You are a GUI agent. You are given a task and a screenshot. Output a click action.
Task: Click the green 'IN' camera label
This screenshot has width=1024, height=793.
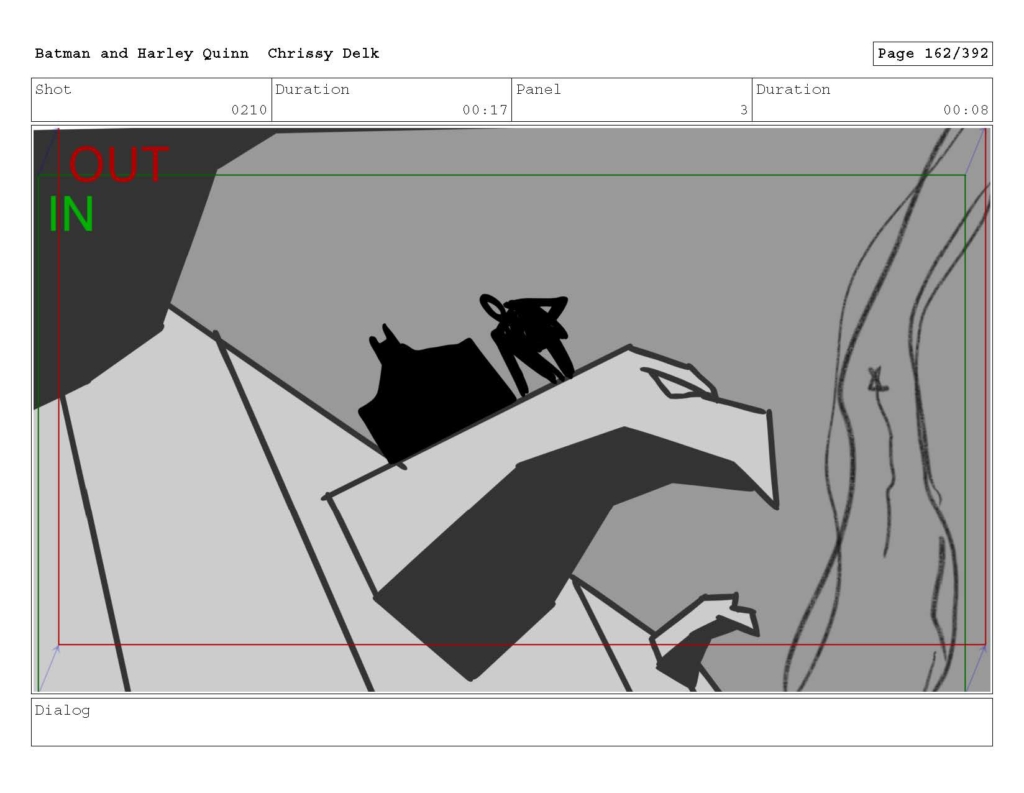(x=71, y=214)
